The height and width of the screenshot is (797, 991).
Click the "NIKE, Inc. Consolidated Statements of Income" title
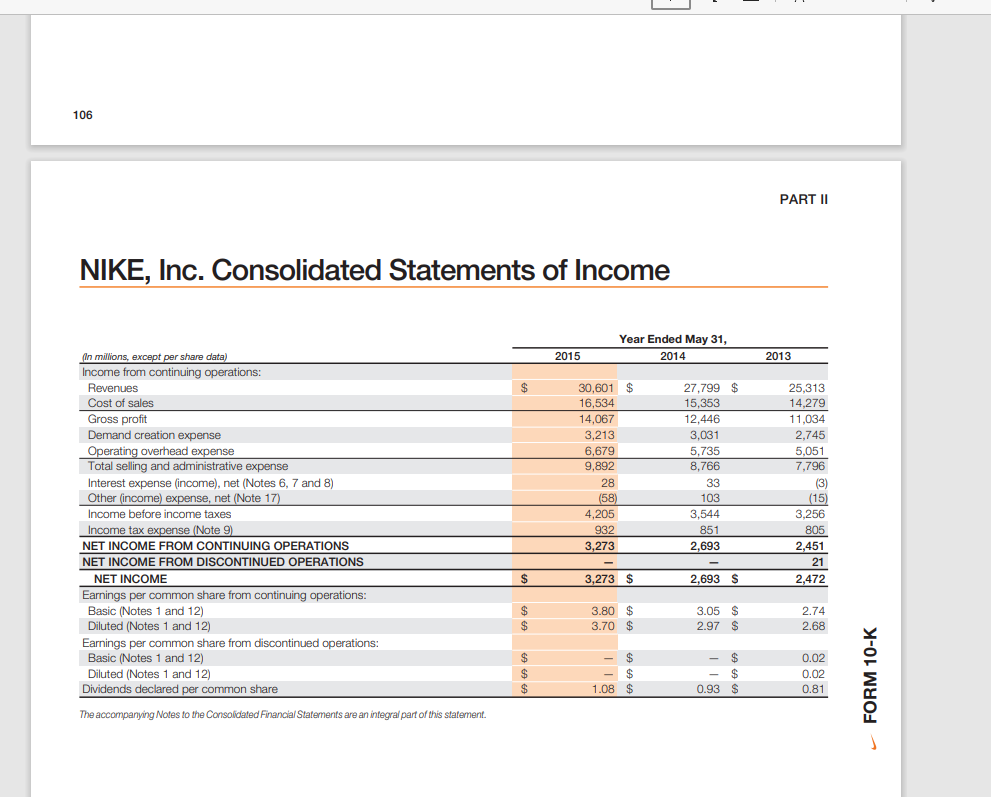point(374,270)
